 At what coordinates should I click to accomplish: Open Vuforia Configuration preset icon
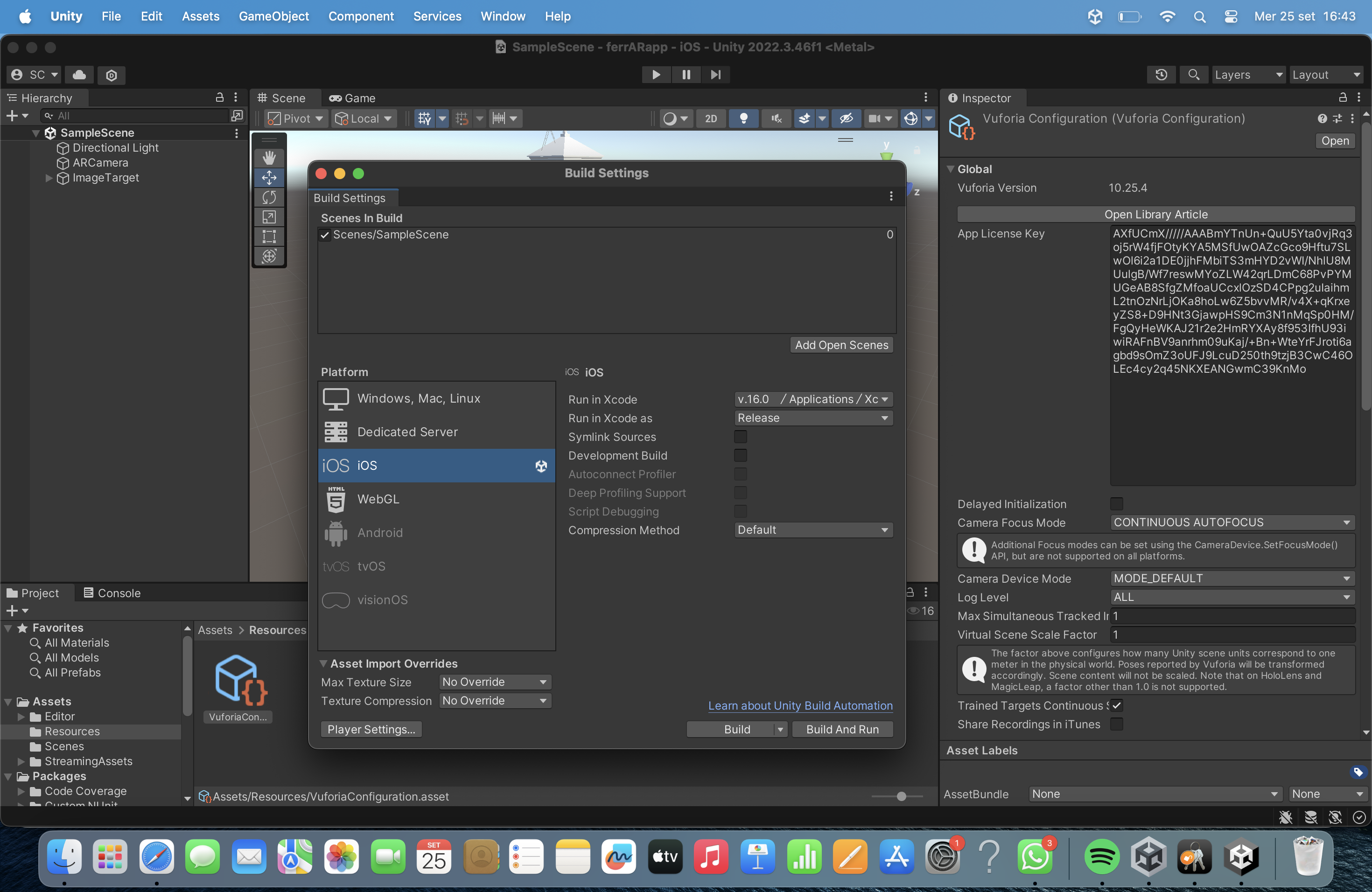pos(1337,118)
